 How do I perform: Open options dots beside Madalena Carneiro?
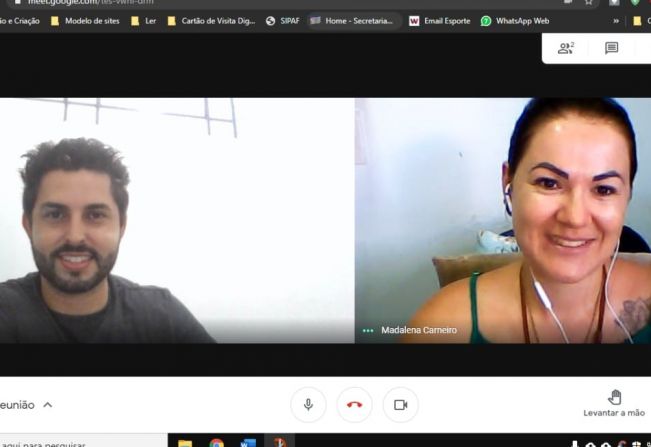pos(368,331)
